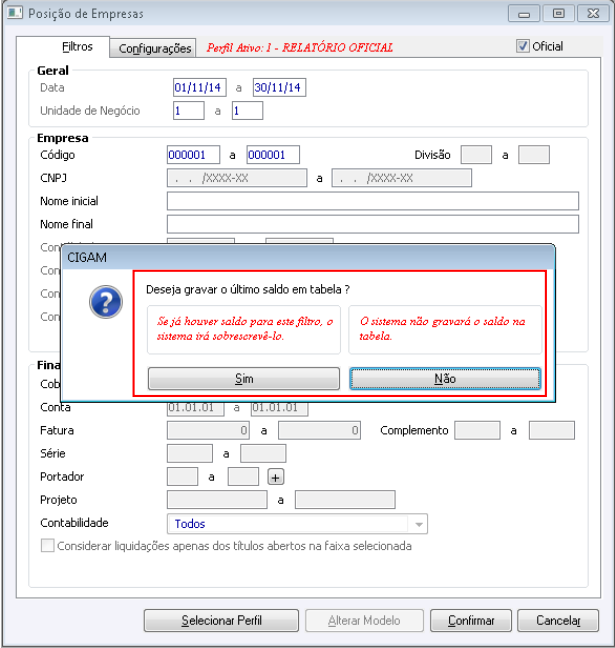
Task: Click the first Série field
Action: coord(190,454)
